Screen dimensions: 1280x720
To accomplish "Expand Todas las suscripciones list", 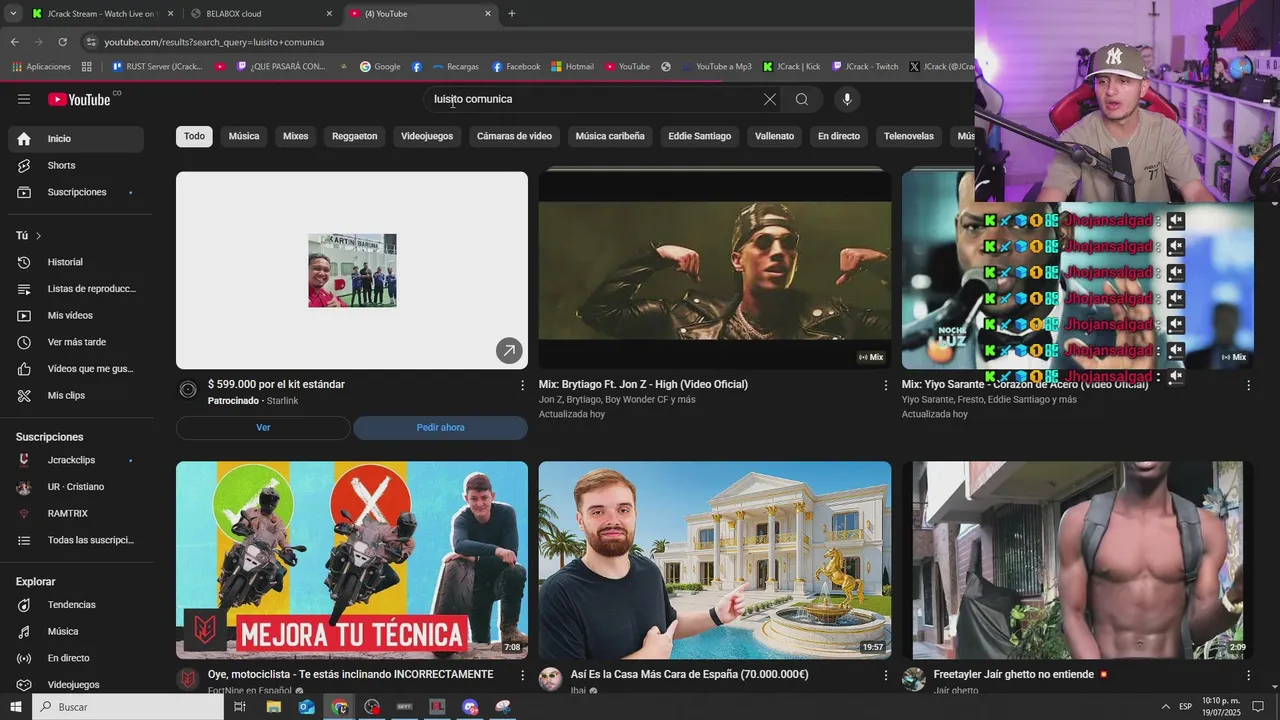I will 76,540.
